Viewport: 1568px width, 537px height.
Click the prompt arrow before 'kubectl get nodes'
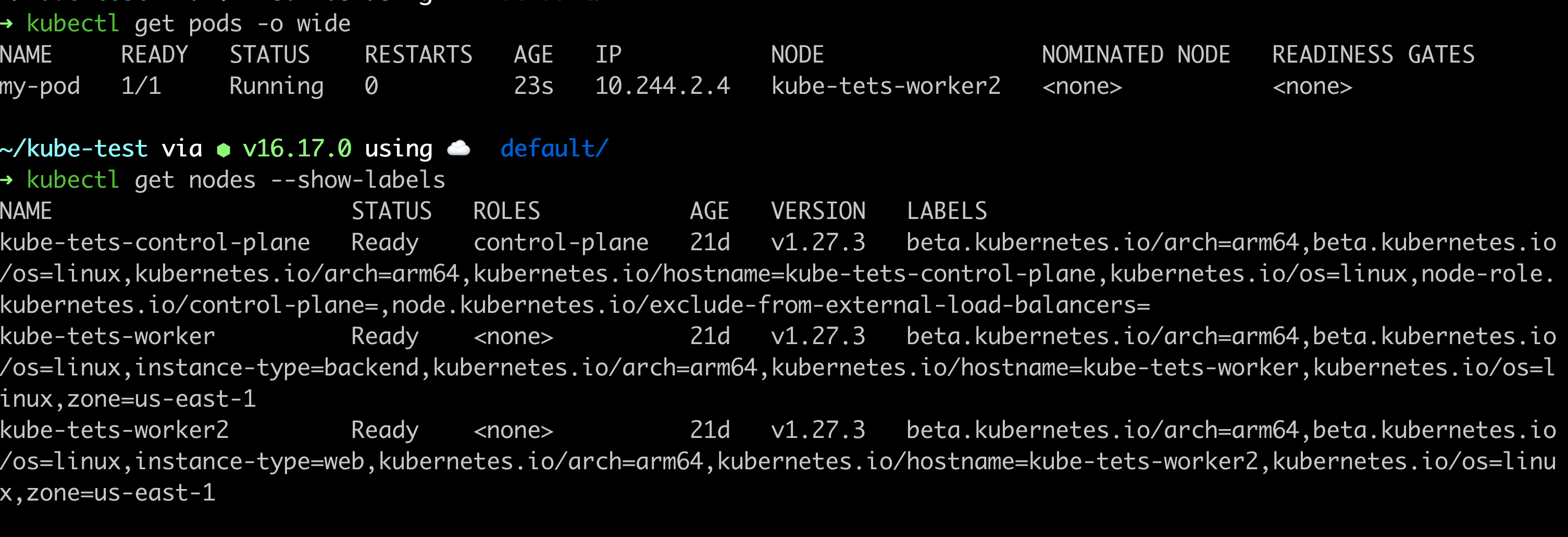tap(7, 180)
